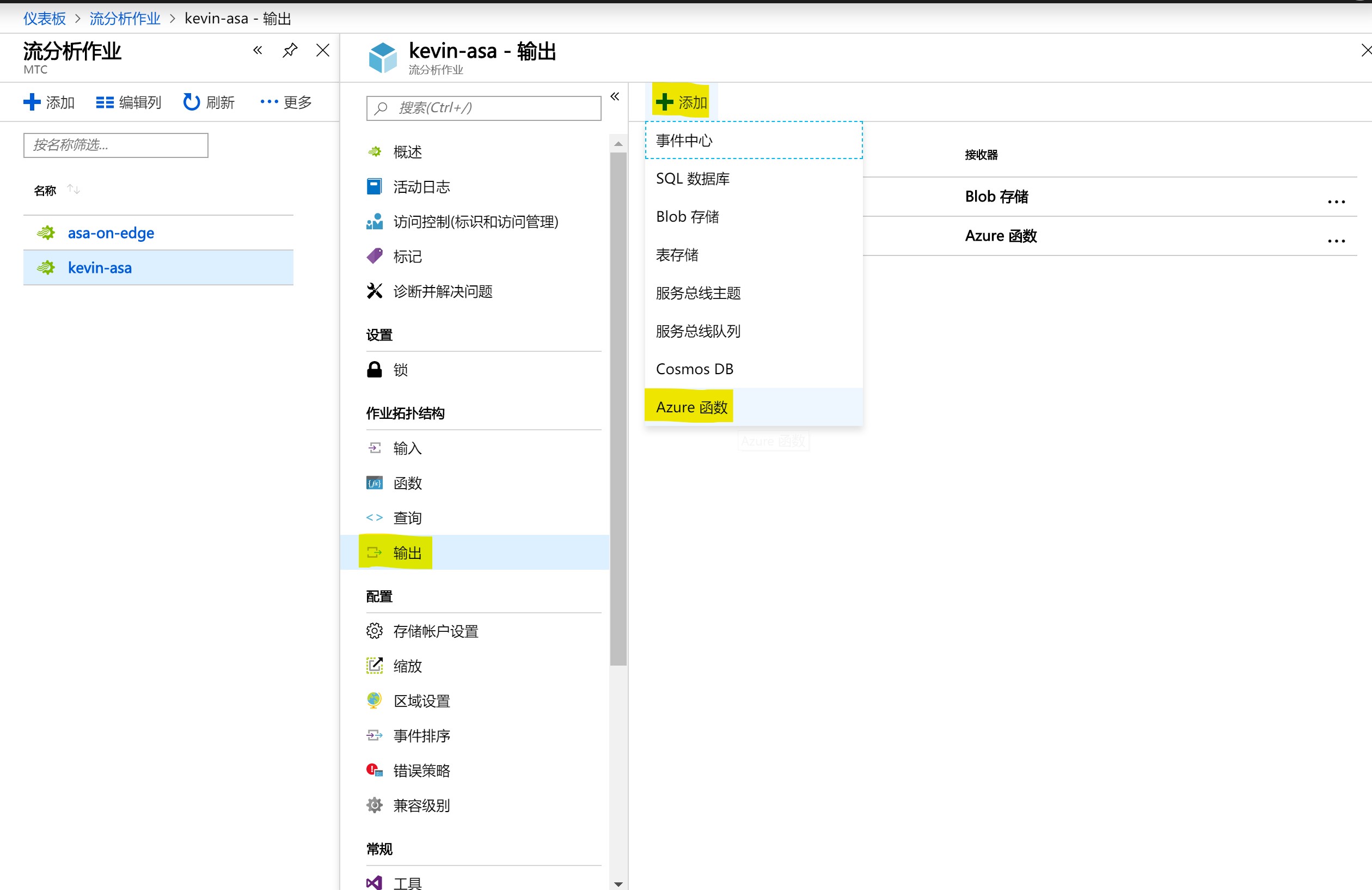Click the 仪表板 breadcrumb link
1372x890 pixels.
[45, 19]
